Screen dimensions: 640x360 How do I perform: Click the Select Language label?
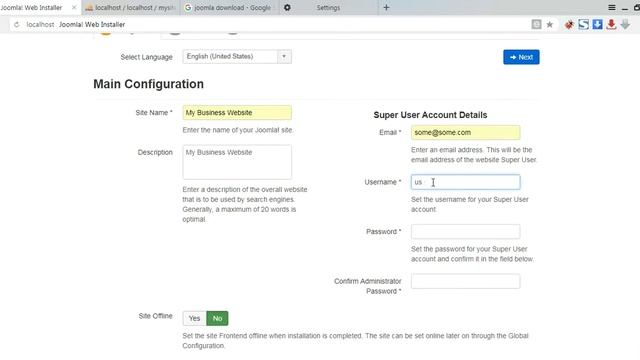pyautogui.click(x=147, y=57)
